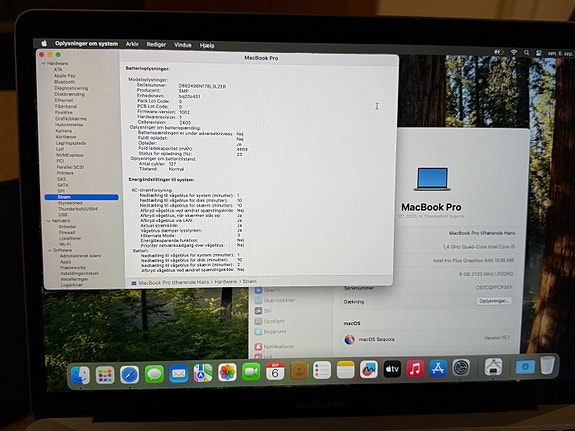The width and height of the screenshot is (575, 431).
Task: Open the Apple menu logo
Action: 44,43
